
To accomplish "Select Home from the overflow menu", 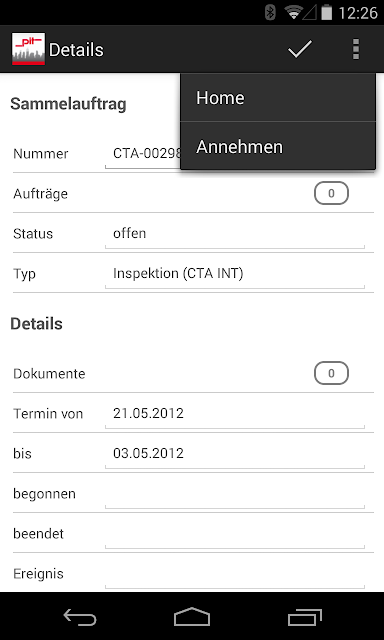I will 278,98.
